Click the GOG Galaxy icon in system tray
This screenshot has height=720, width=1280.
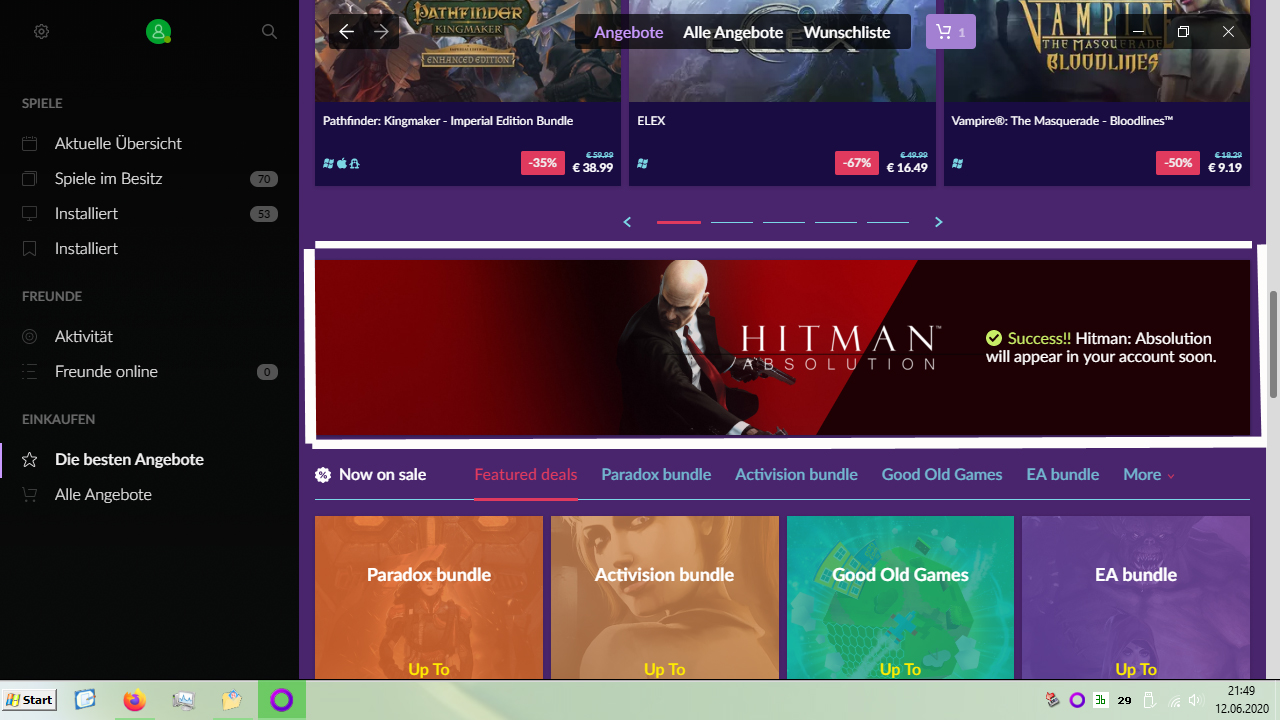click(1077, 700)
